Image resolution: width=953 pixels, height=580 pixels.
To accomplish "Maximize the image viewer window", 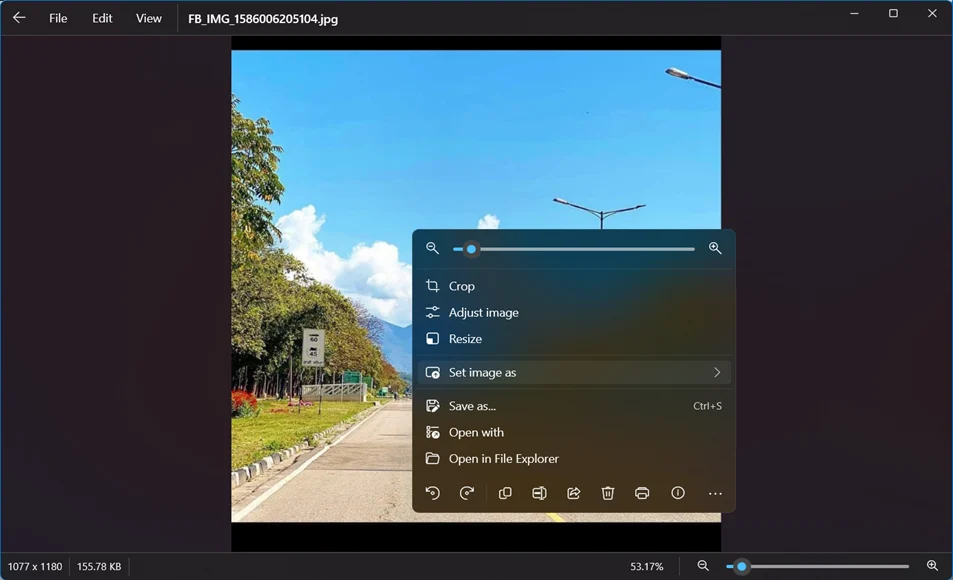I will pyautogui.click(x=893, y=13).
